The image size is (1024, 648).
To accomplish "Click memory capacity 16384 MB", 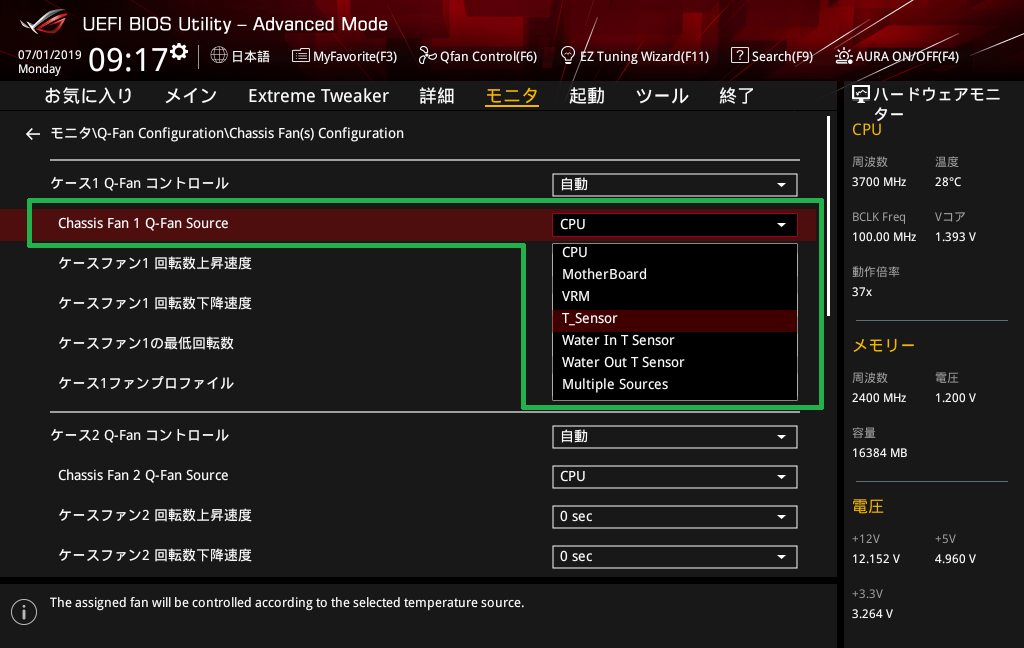I will click(880, 453).
